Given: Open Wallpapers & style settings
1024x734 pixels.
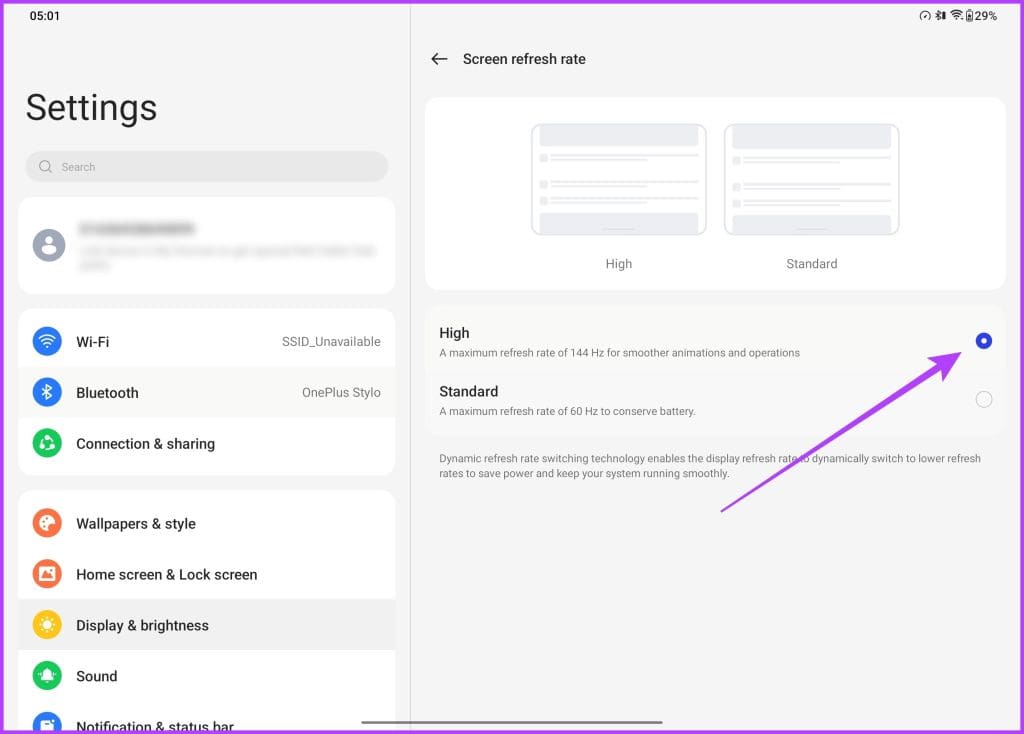Looking at the screenshot, I should click(x=206, y=523).
